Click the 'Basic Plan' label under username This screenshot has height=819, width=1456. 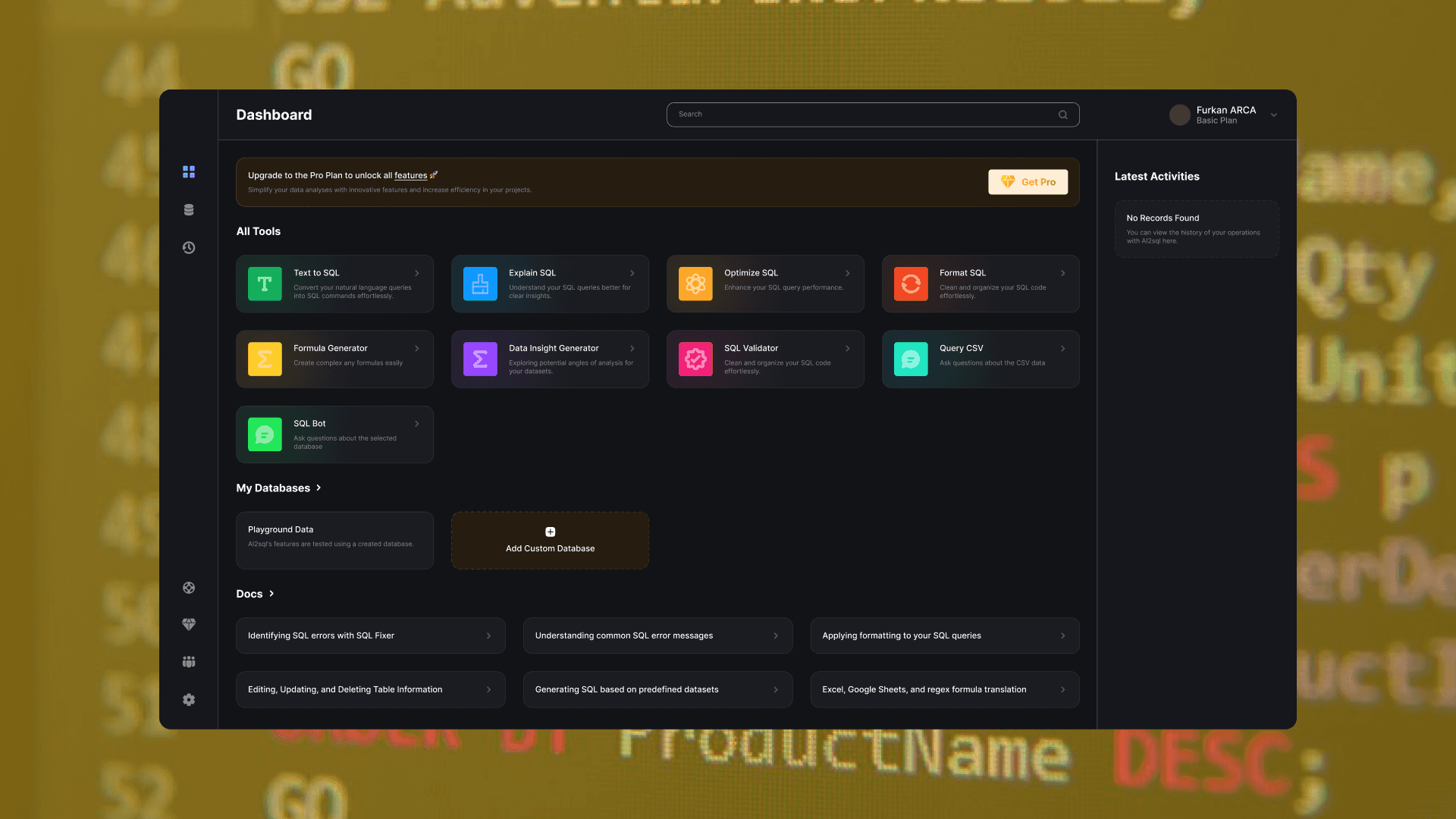[1216, 121]
